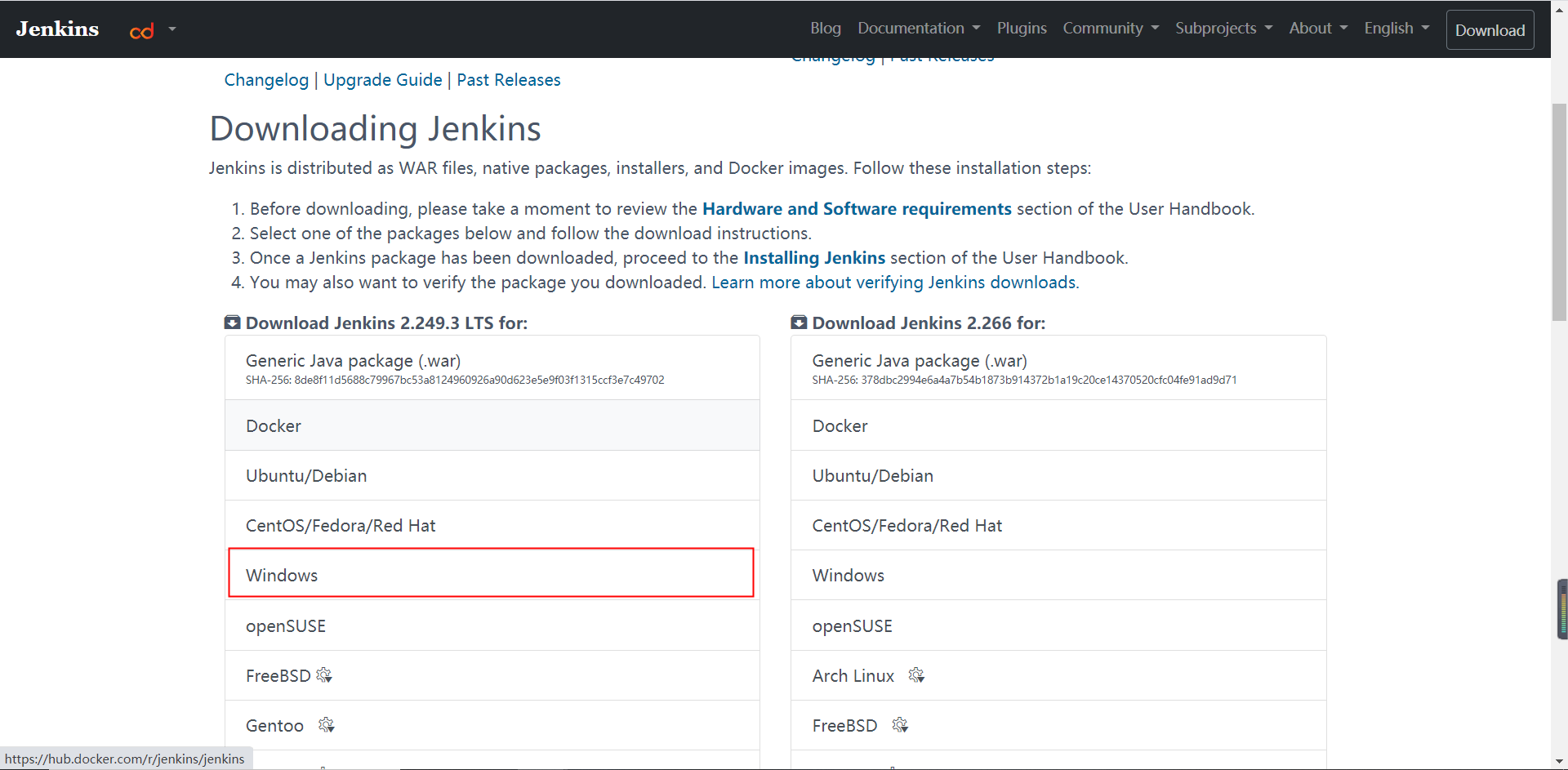This screenshot has height=770, width=1568.
Task: Open the Learn more about verifying Jenkins downloads link
Action: tap(895, 283)
